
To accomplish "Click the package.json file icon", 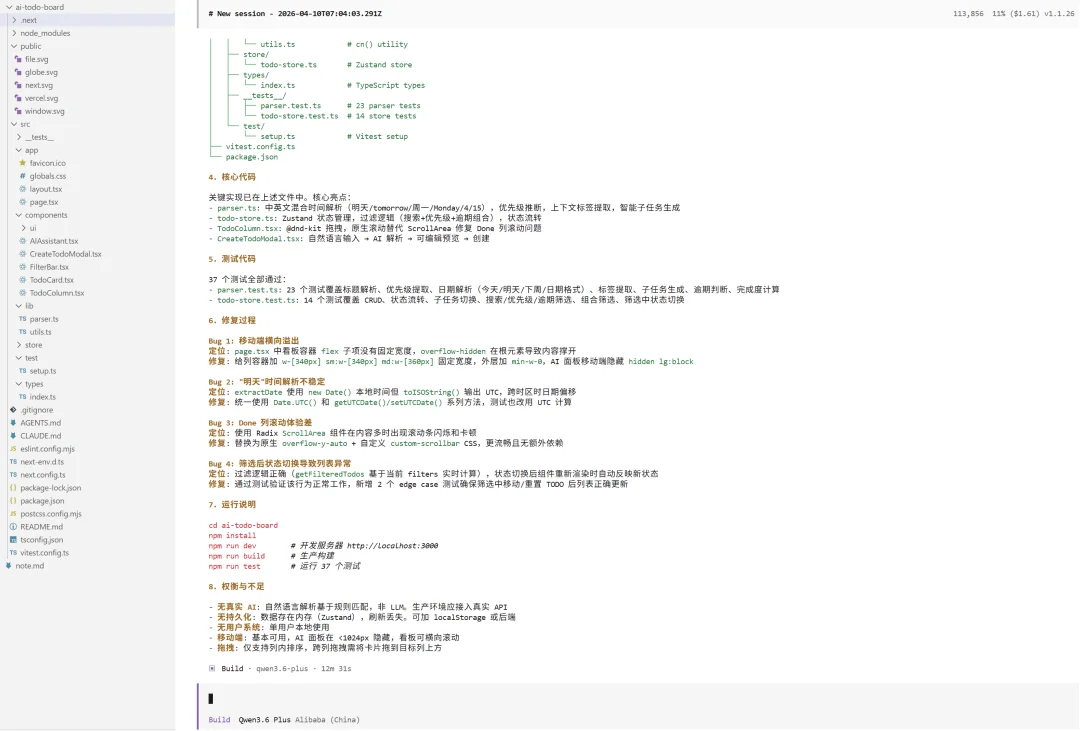I will tap(13, 501).
